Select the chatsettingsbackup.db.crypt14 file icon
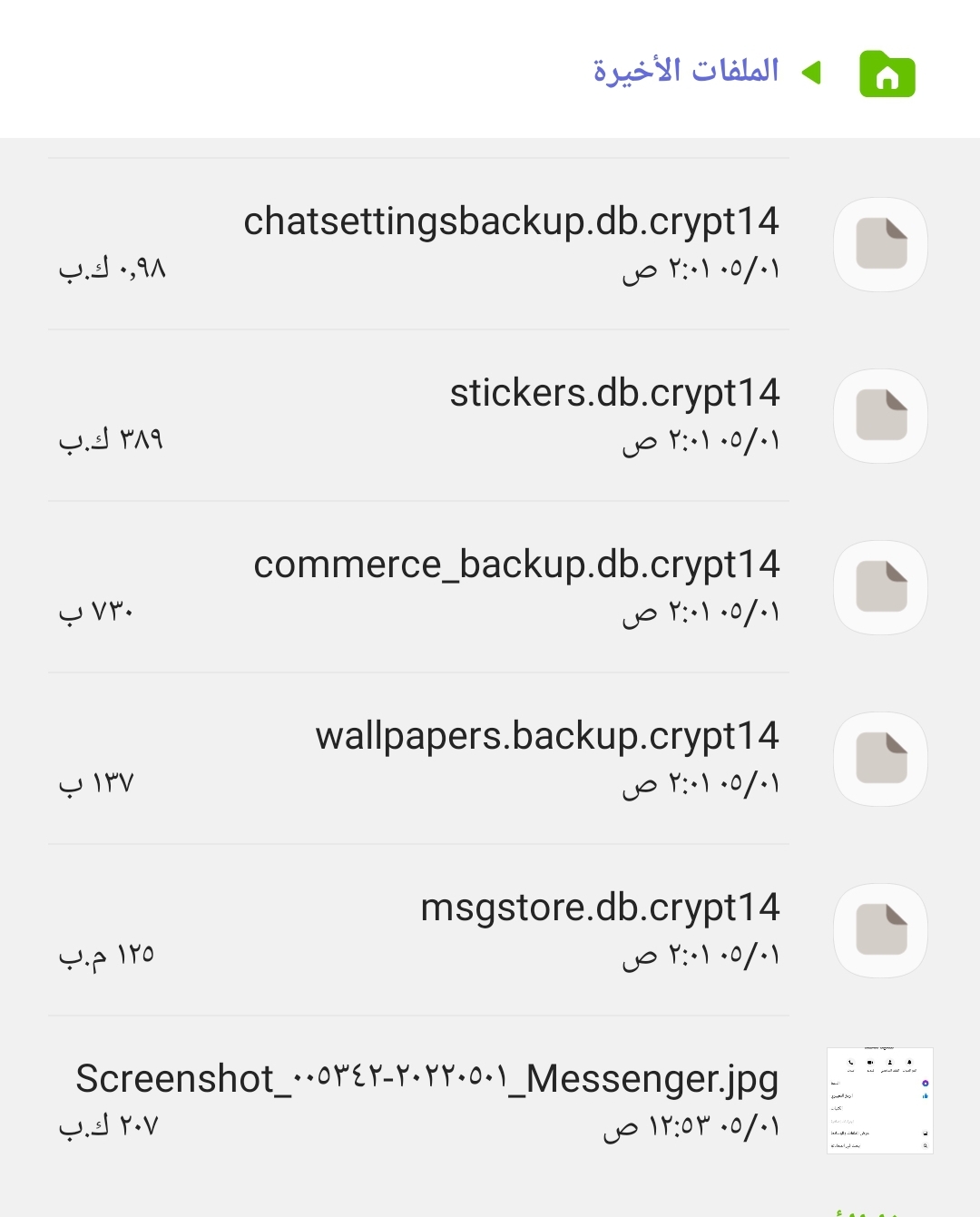The height and width of the screenshot is (1217, 980). [880, 244]
